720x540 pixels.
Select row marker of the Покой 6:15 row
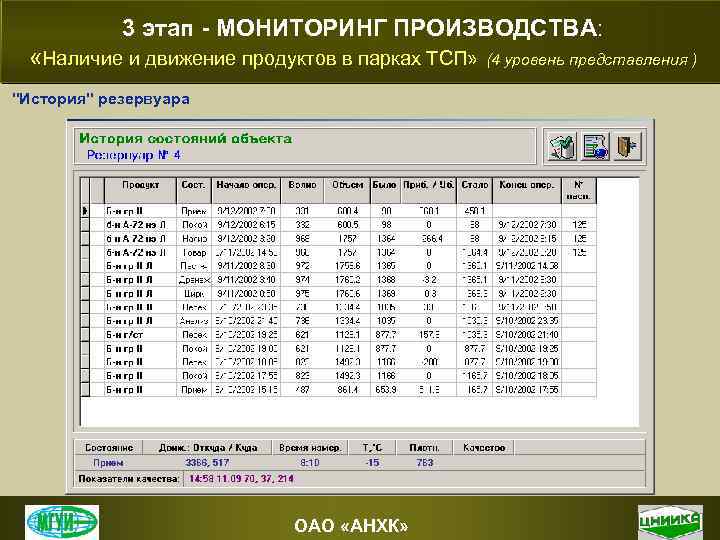point(85,225)
